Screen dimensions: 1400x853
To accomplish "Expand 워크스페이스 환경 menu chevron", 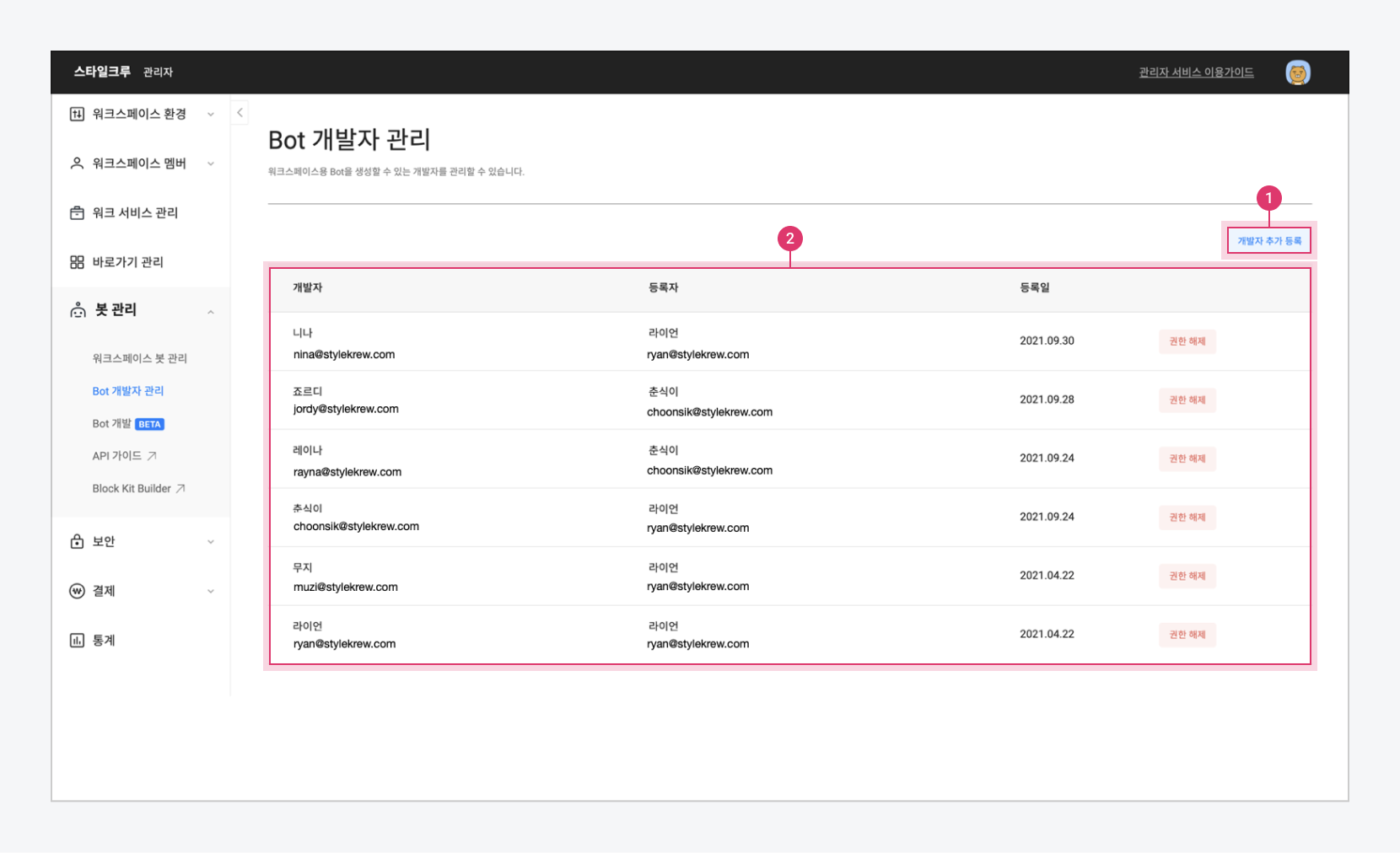I will (211, 115).
